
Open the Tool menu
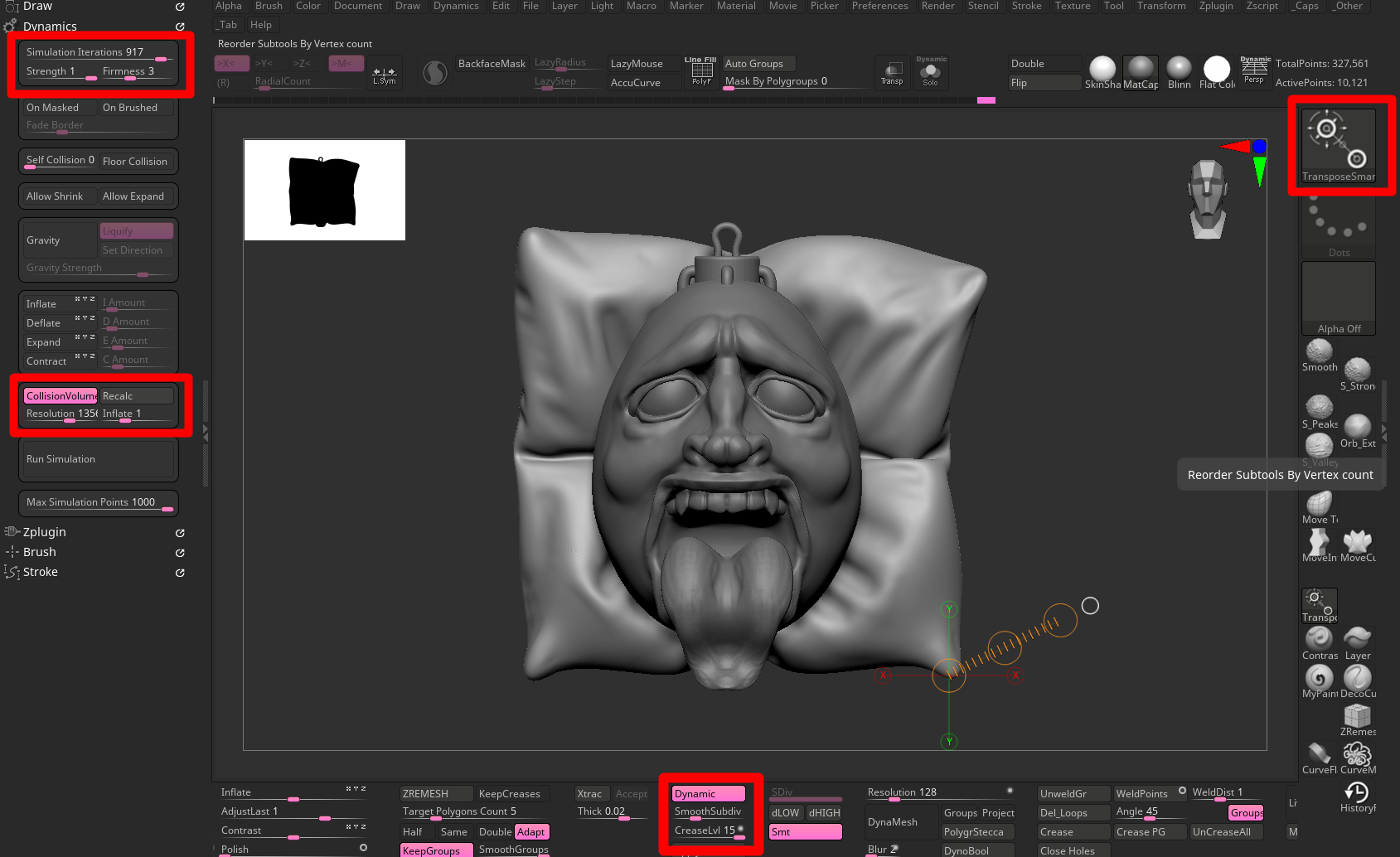coord(1113,6)
